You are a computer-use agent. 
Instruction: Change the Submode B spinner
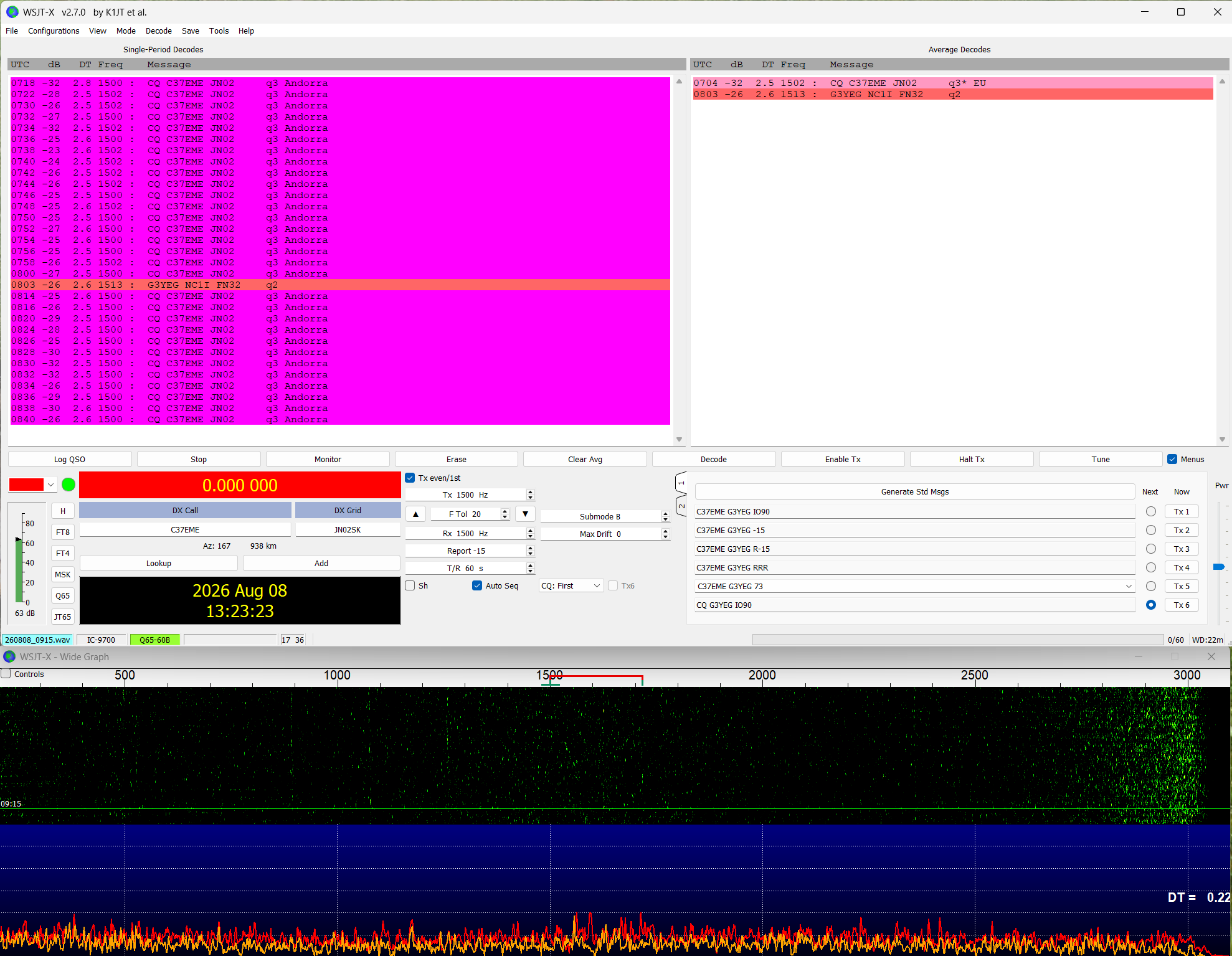pos(665,517)
